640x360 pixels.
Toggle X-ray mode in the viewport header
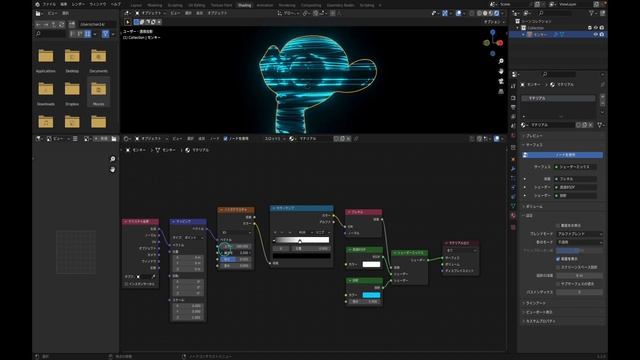point(472,13)
